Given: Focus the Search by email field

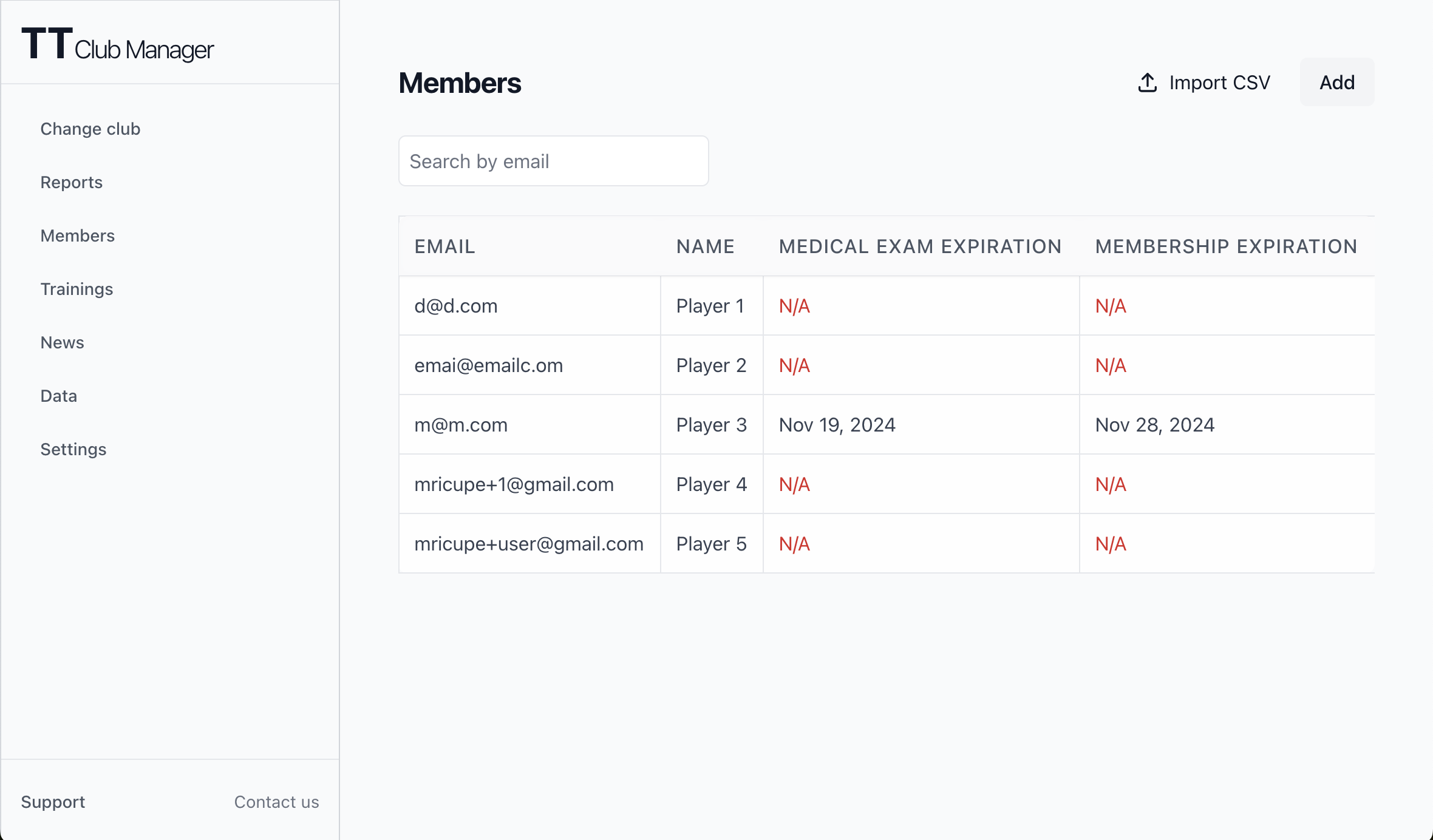Looking at the screenshot, I should click(553, 161).
